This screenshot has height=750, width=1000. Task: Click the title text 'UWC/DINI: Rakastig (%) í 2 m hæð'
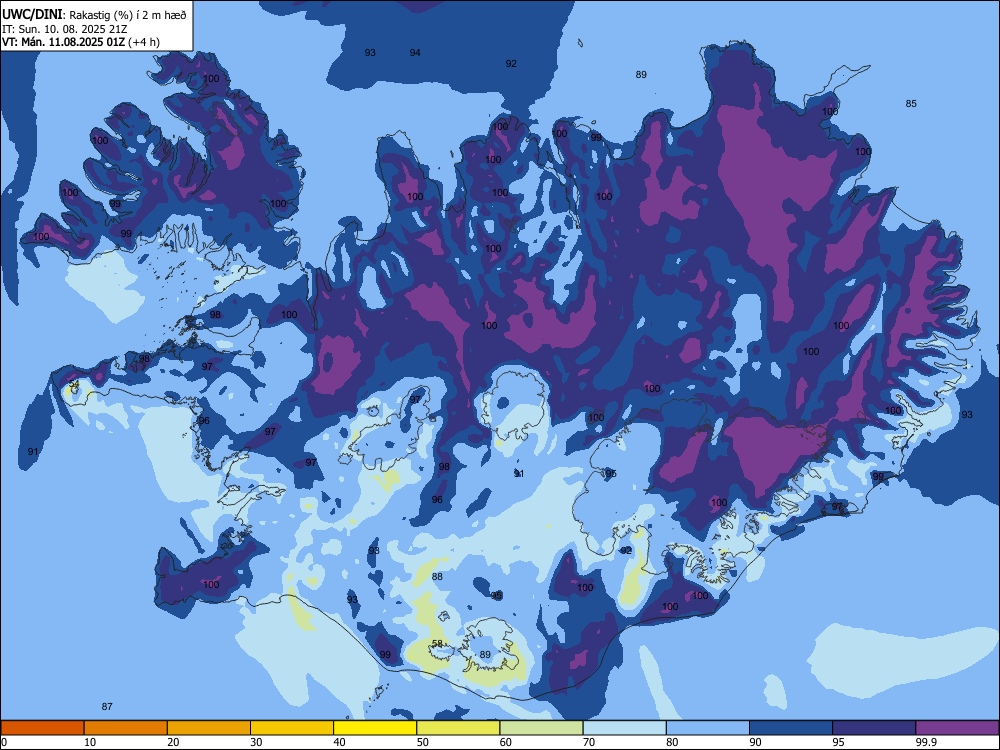click(x=94, y=15)
